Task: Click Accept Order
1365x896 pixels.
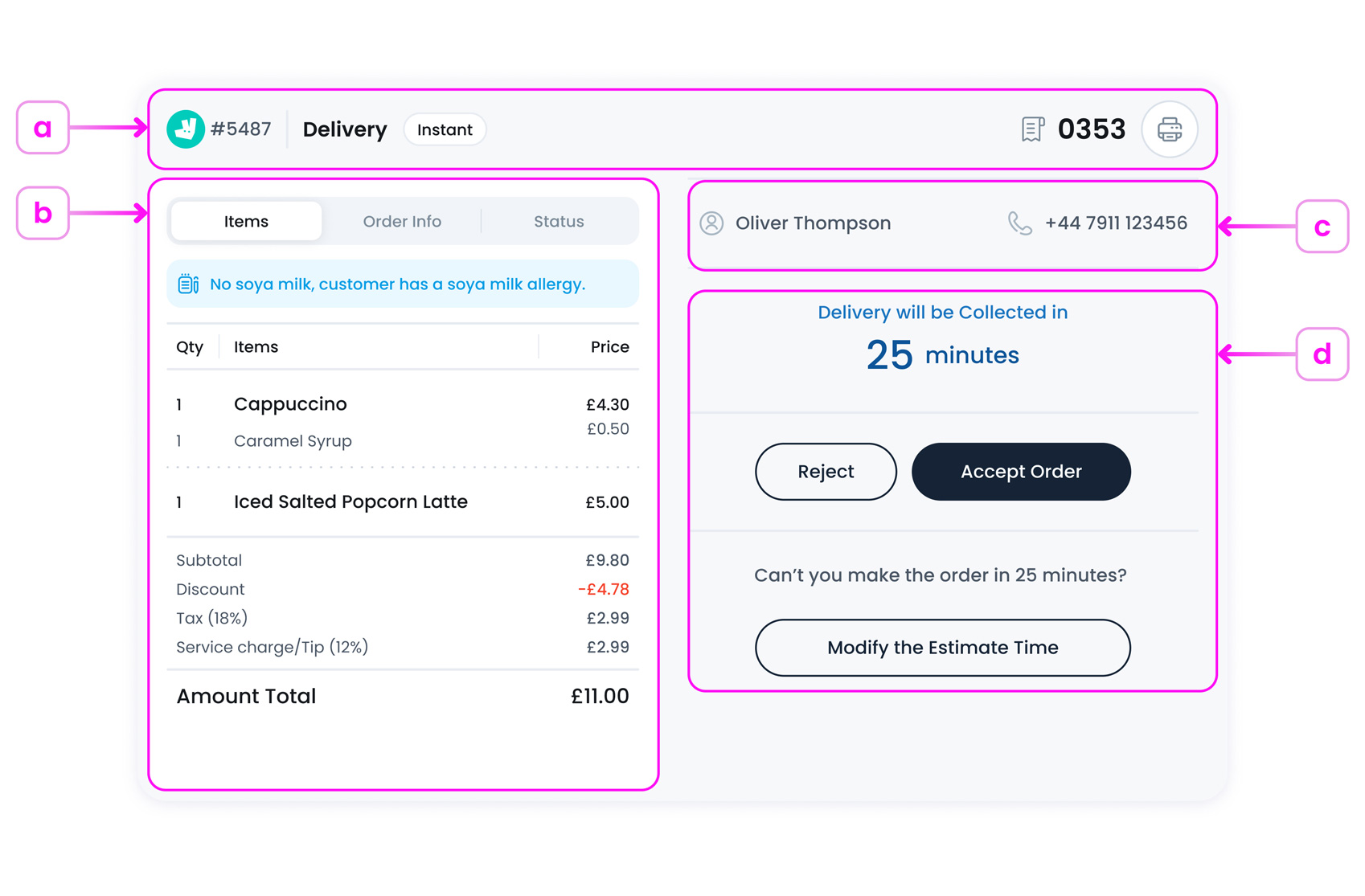Action: (1020, 472)
